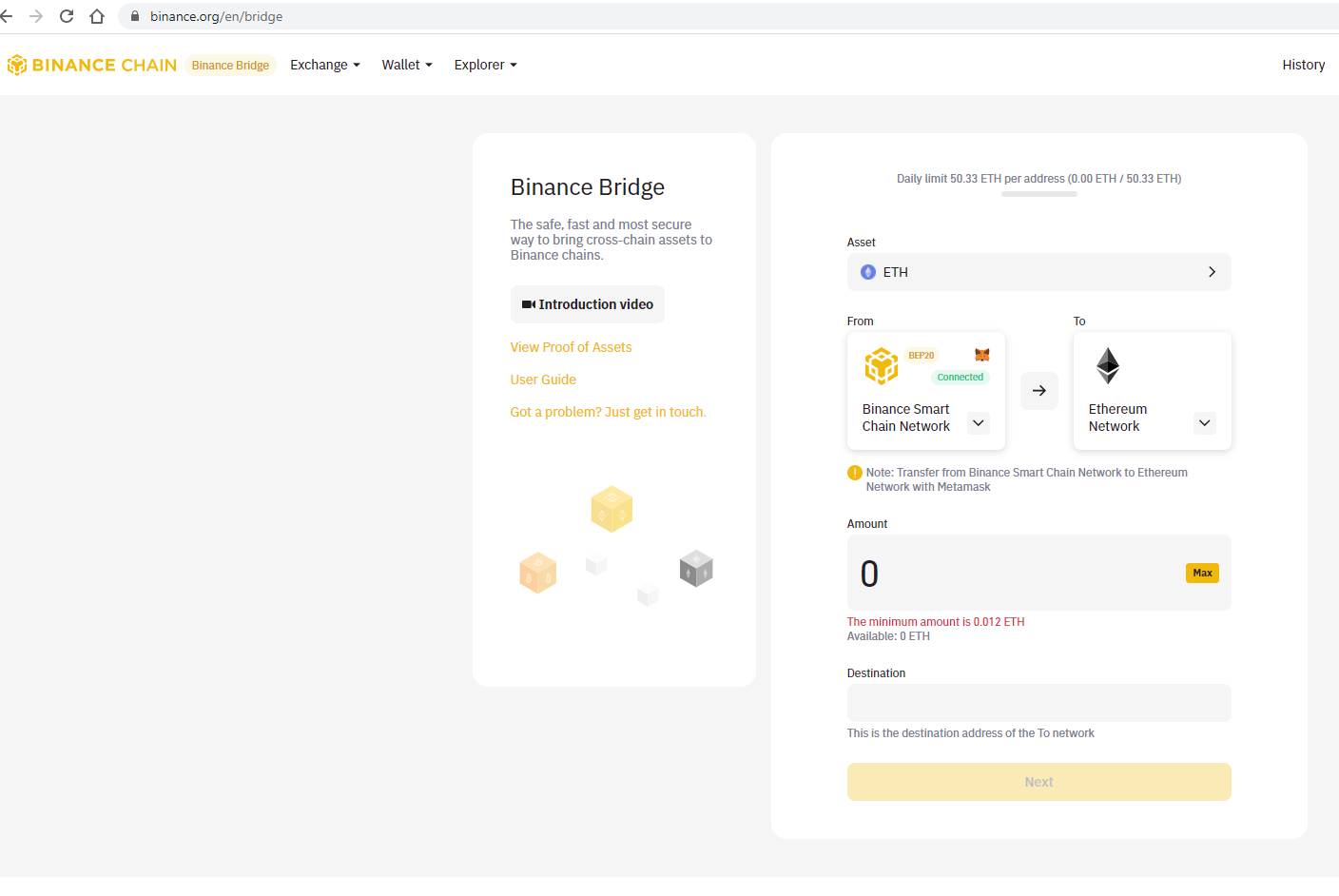Click the Amount input field
This screenshot has width=1339, height=896.
[x=1039, y=573]
